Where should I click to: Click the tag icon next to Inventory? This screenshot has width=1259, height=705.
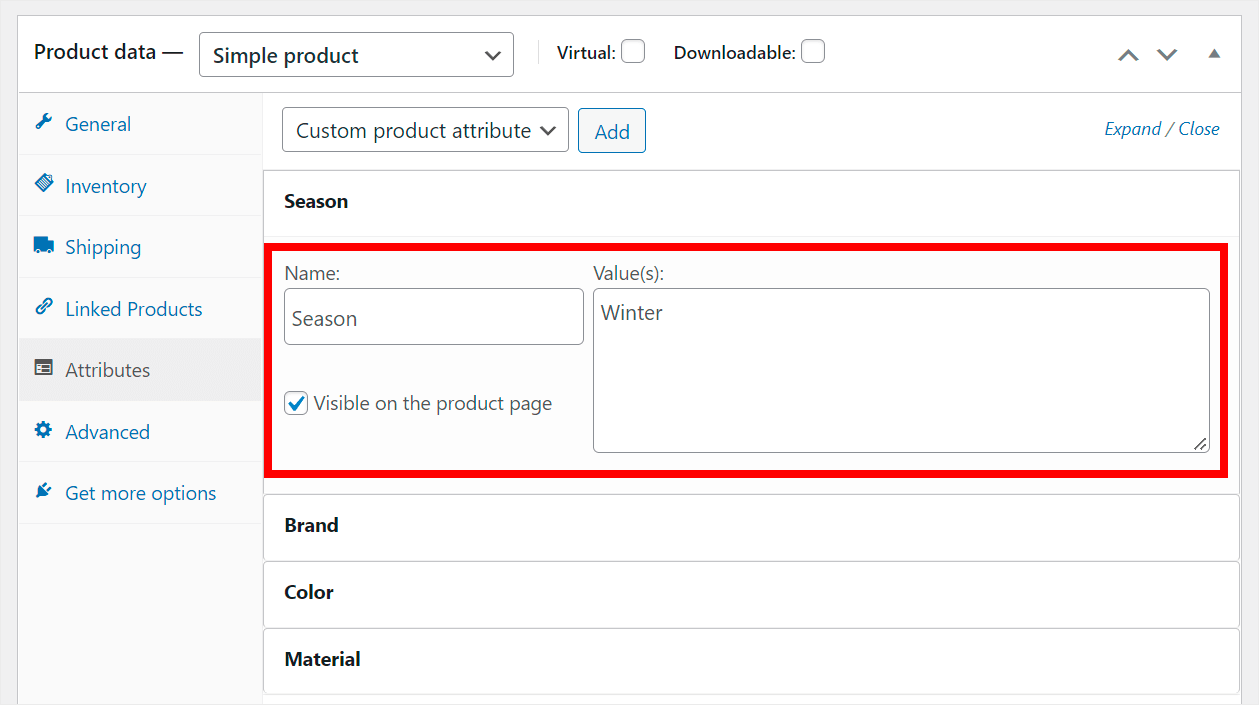point(42,184)
